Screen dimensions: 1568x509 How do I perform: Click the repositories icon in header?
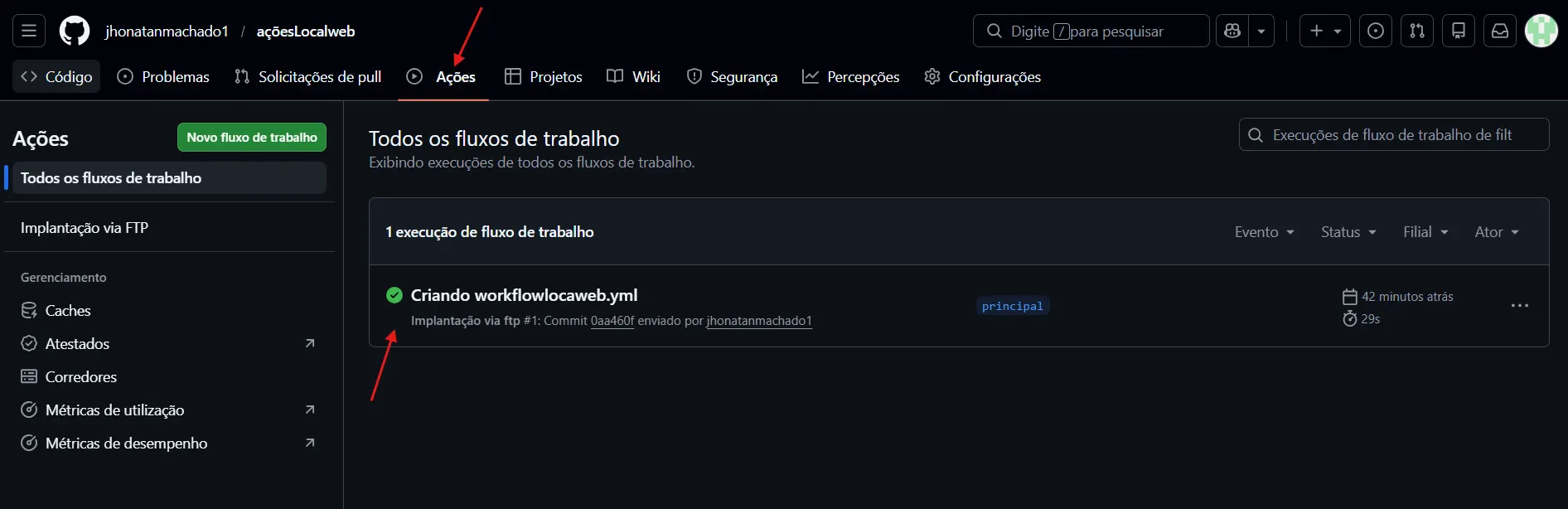(x=1459, y=32)
